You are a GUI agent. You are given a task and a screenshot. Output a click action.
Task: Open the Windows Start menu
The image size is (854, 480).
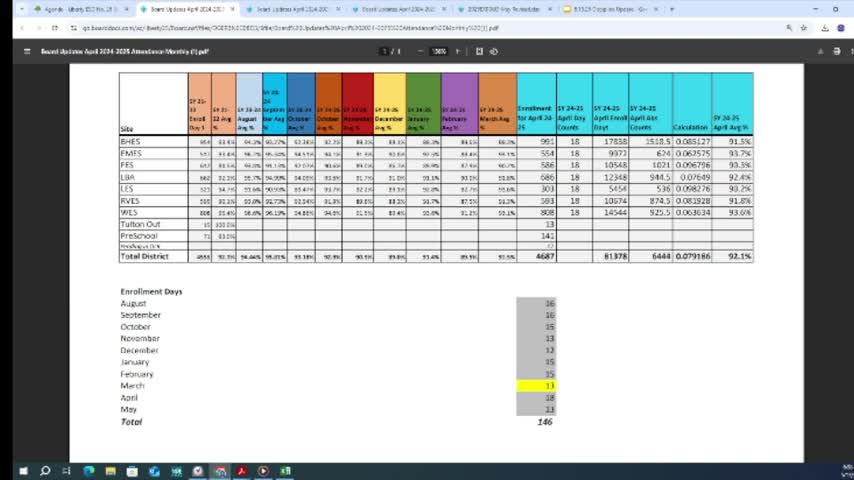[23, 470]
